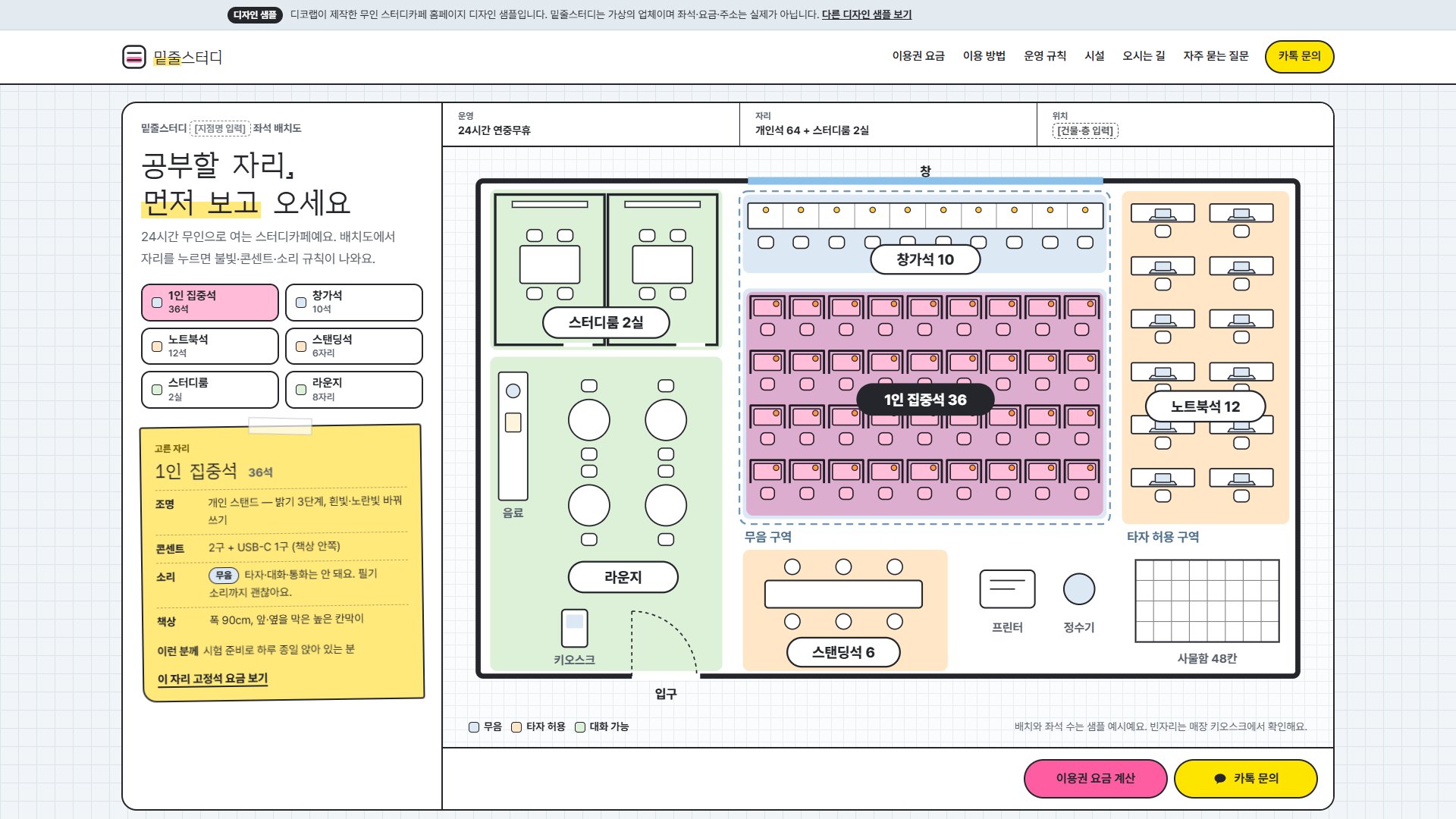Screen dimensions: 1456x819
Task: Toggle the 스터디룸 2실 seat filter
Action: pos(210,390)
